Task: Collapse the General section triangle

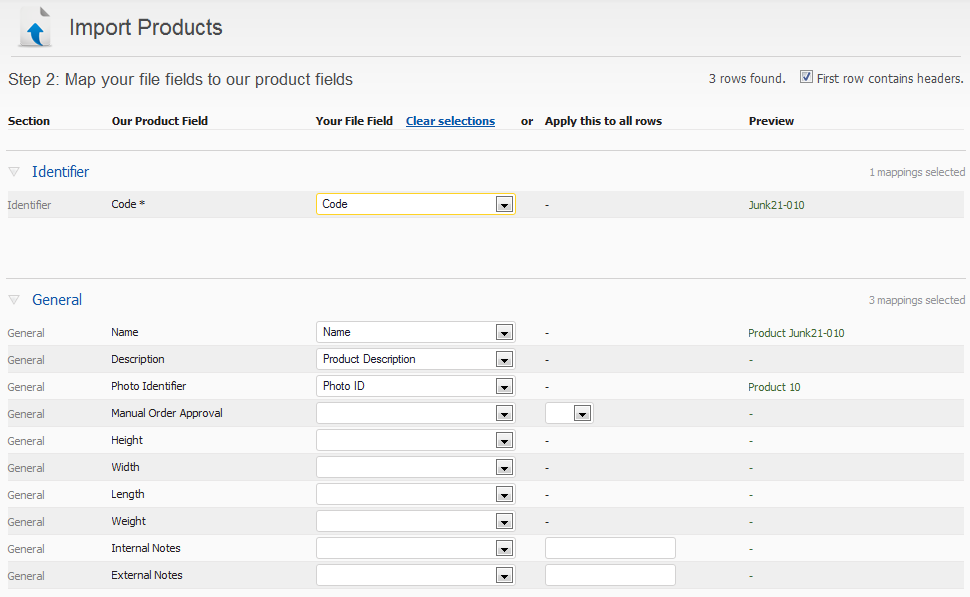Action: click(x=14, y=299)
